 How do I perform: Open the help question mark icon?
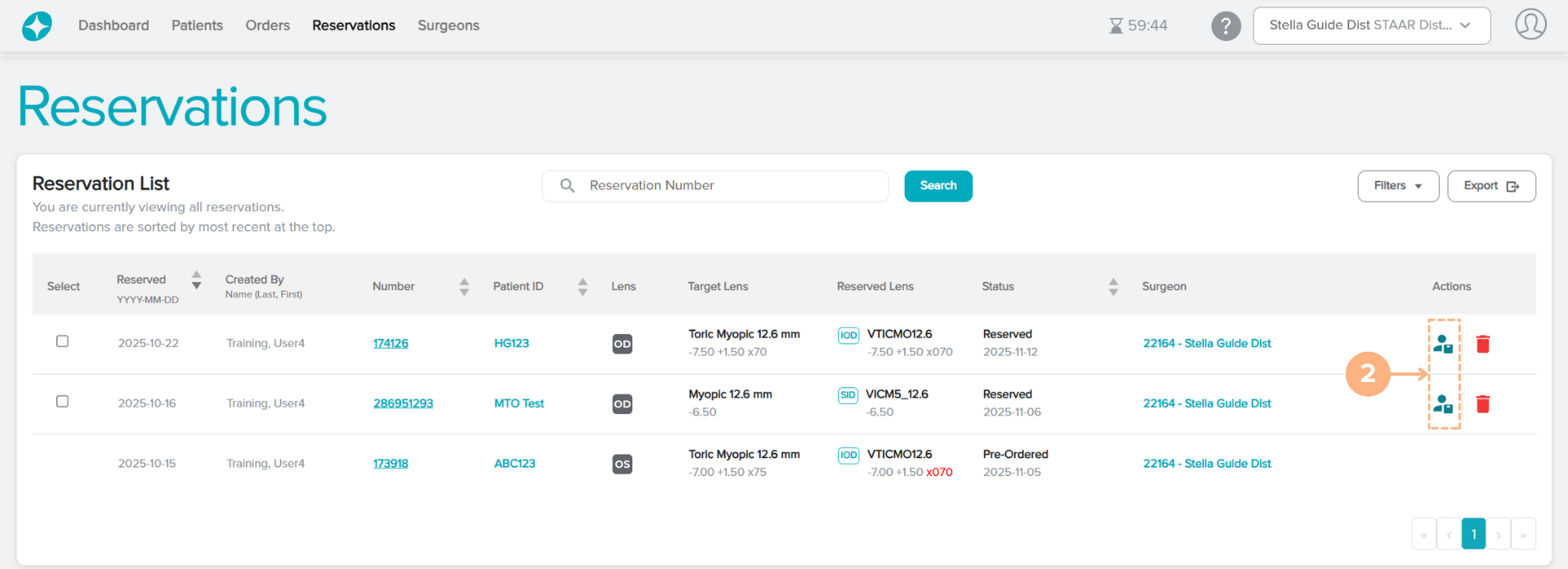(x=1225, y=26)
